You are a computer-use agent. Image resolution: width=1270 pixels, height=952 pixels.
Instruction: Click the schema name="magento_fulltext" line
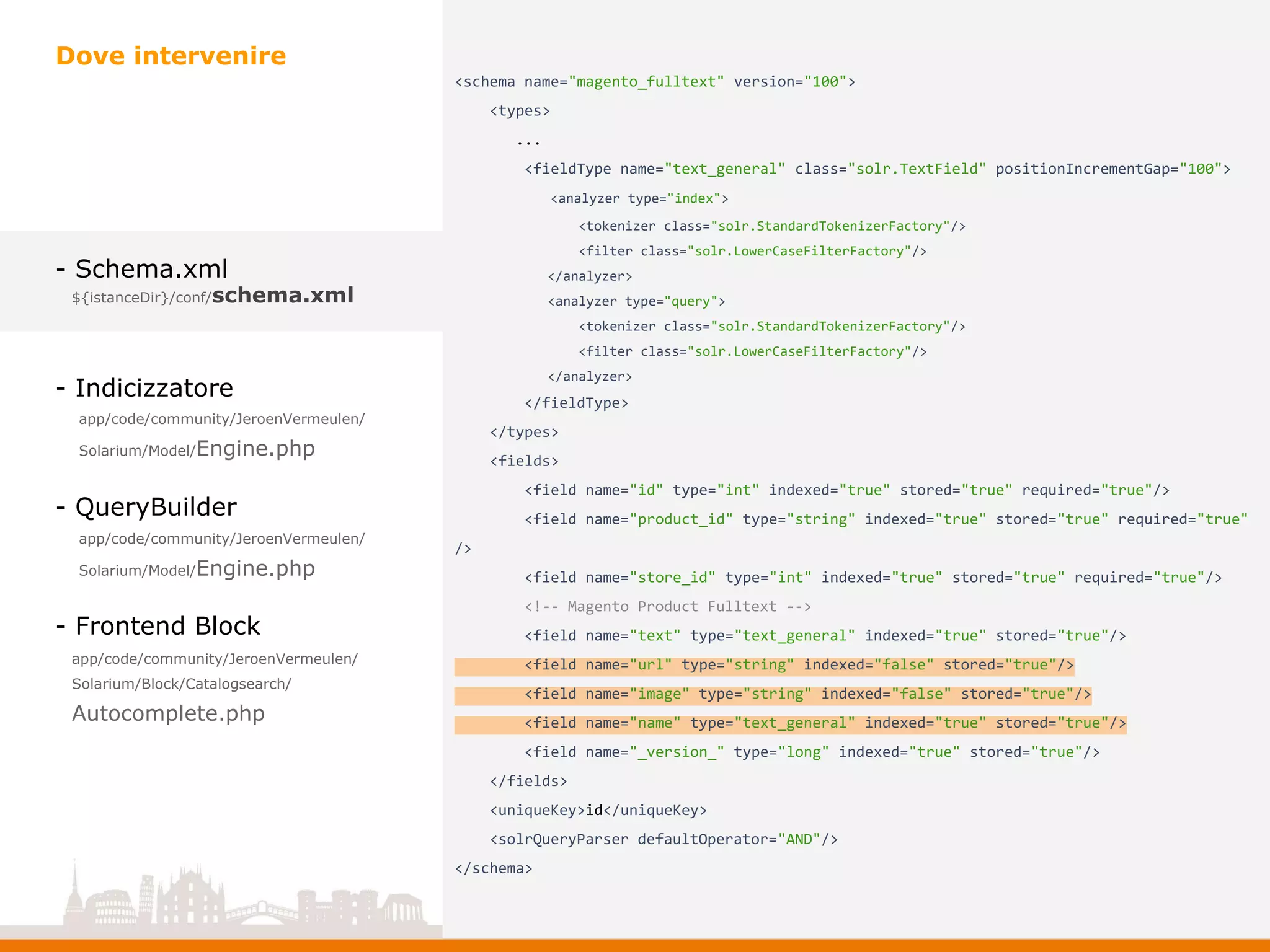pyautogui.click(x=655, y=82)
